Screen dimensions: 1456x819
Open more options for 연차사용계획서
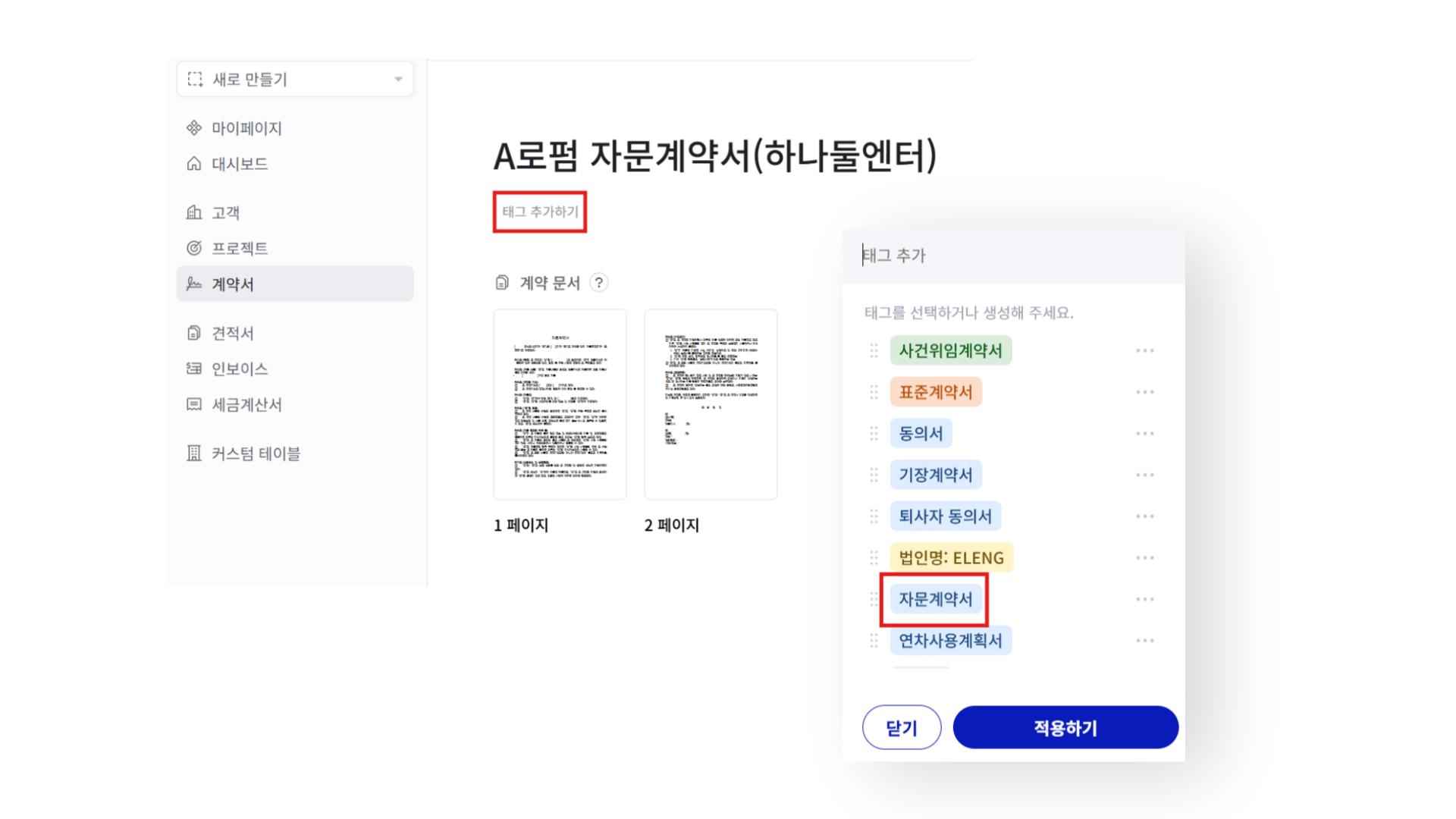(1145, 641)
